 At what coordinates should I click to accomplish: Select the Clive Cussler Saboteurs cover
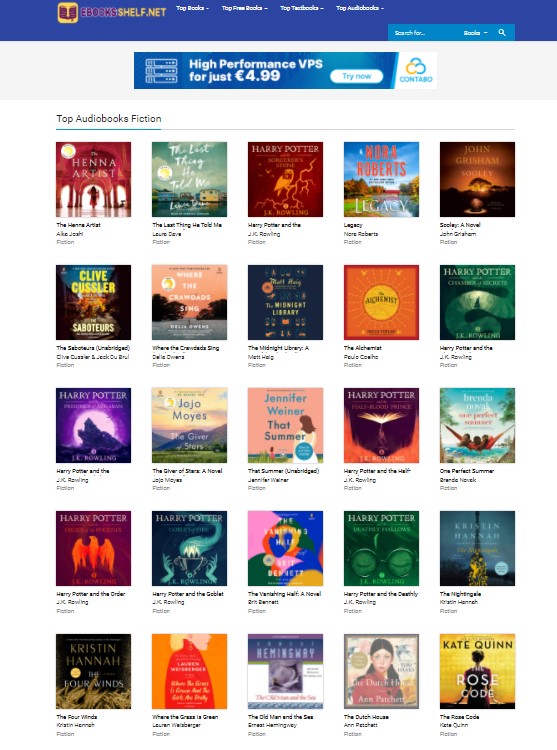(93, 302)
